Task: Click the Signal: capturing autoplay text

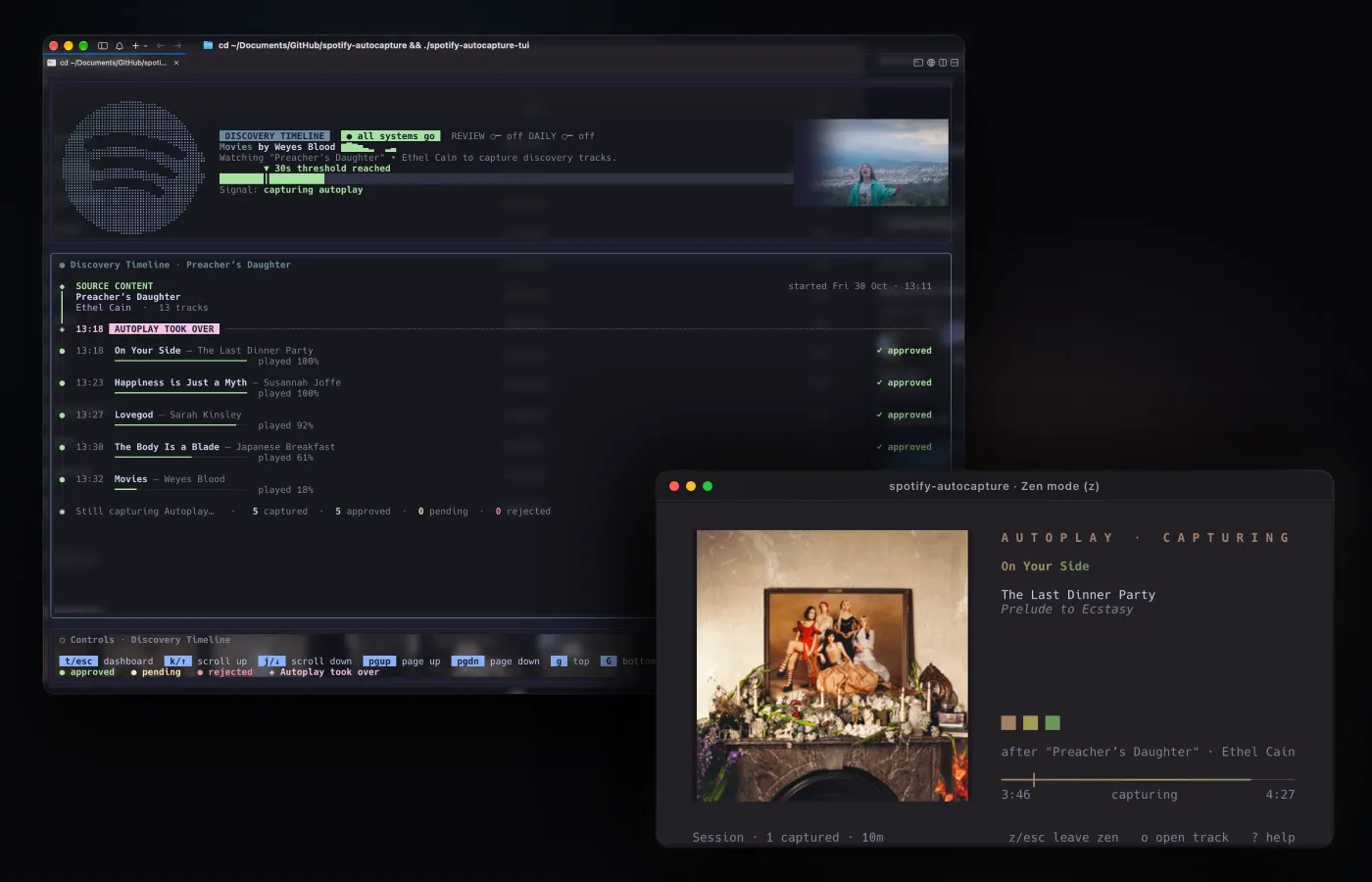Action: click(291, 190)
